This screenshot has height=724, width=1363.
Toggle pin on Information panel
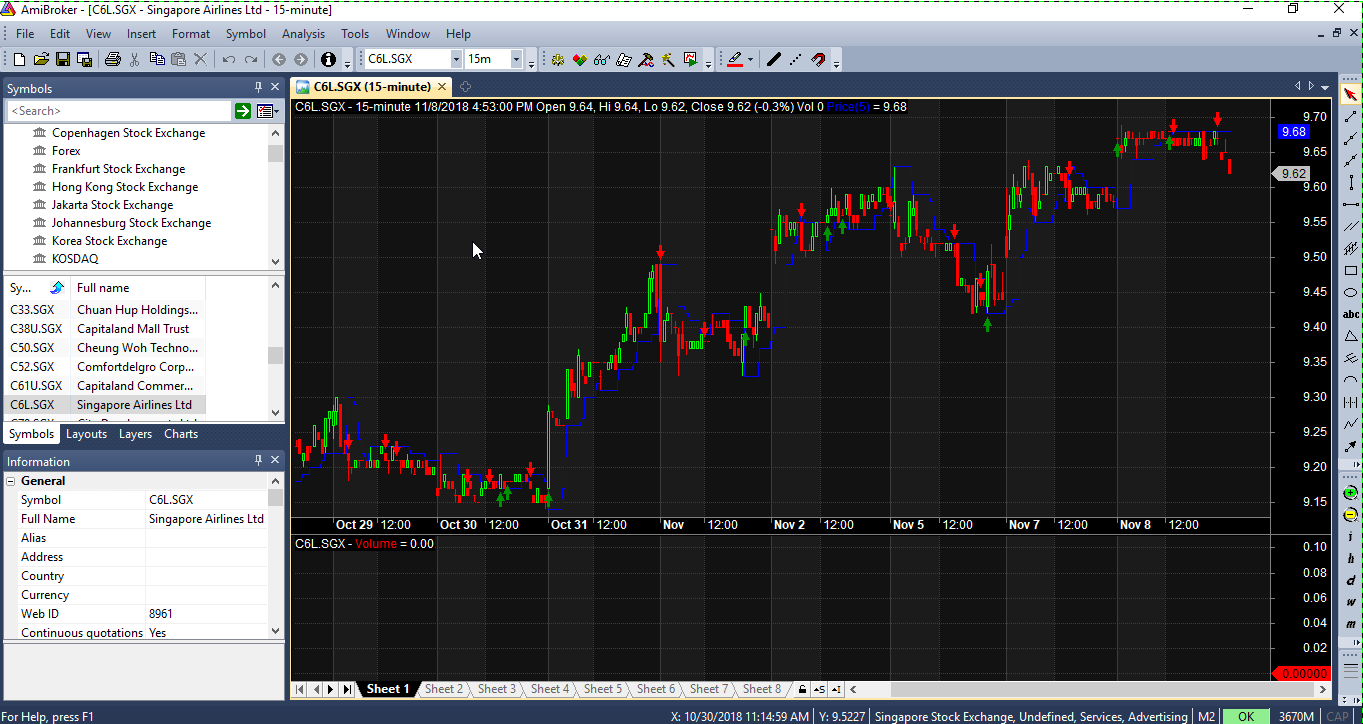click(258, 461)
